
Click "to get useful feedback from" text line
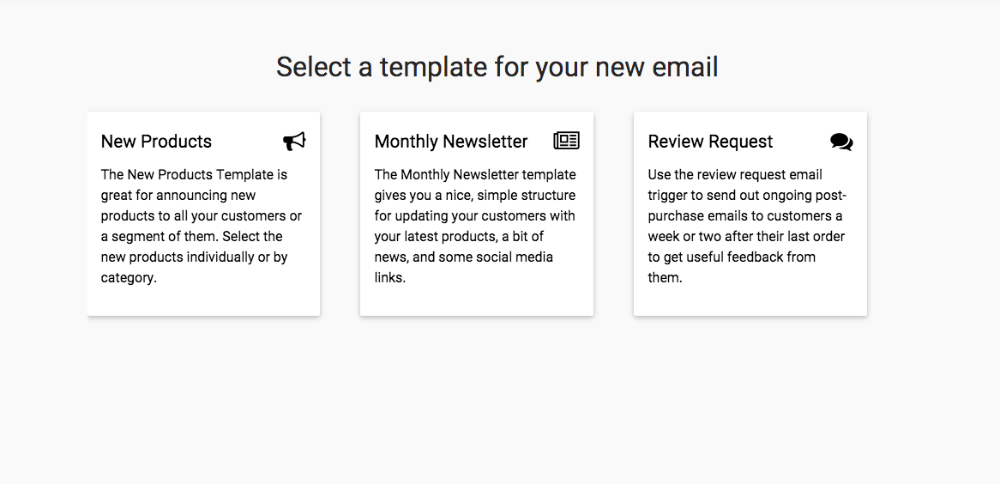[x=731, y=257]
